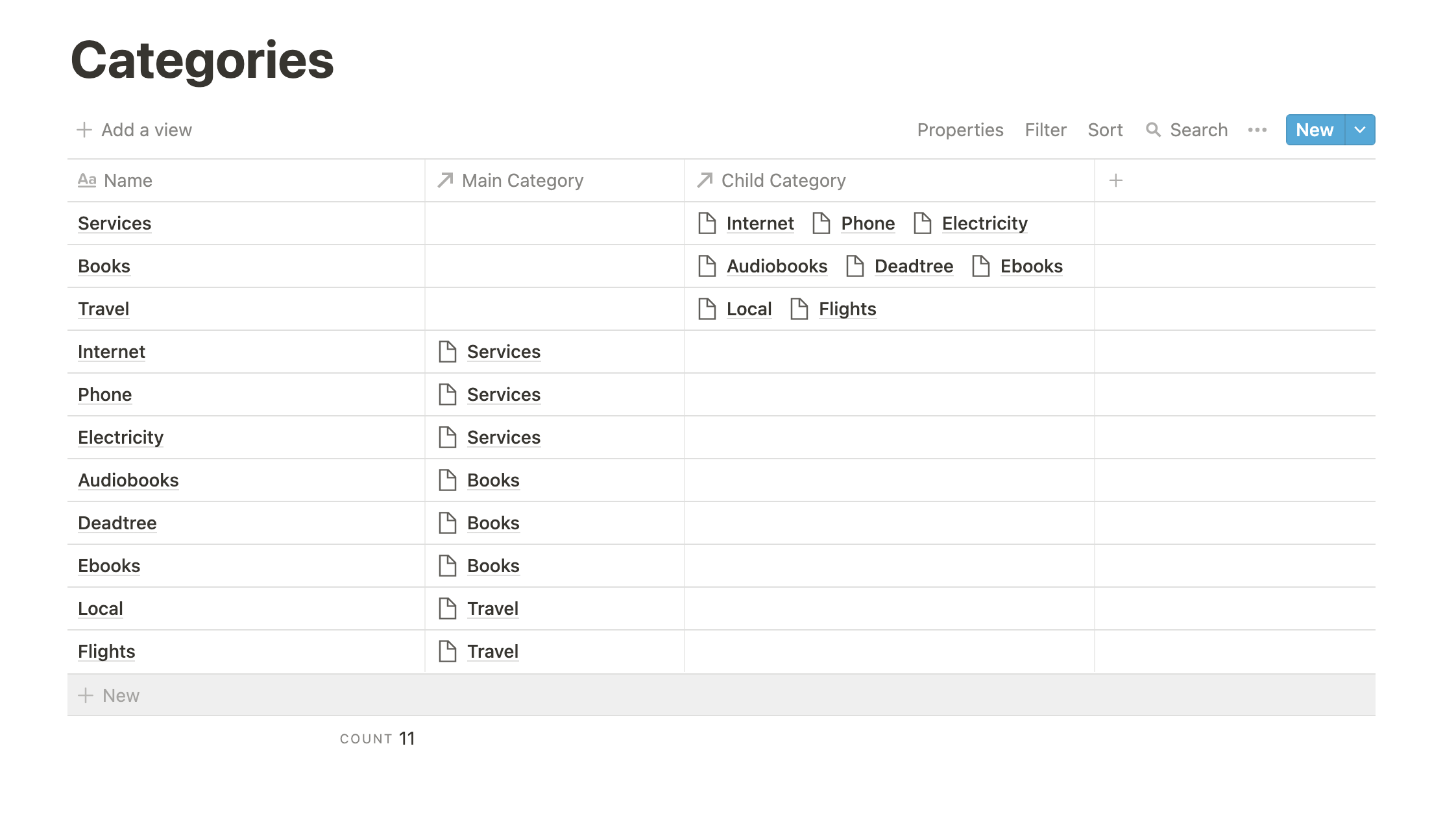The width and height of the screenshot is (1456, 829).
Task: Open the COUNT calculation dropdown
Action: (x=377, y=738)
